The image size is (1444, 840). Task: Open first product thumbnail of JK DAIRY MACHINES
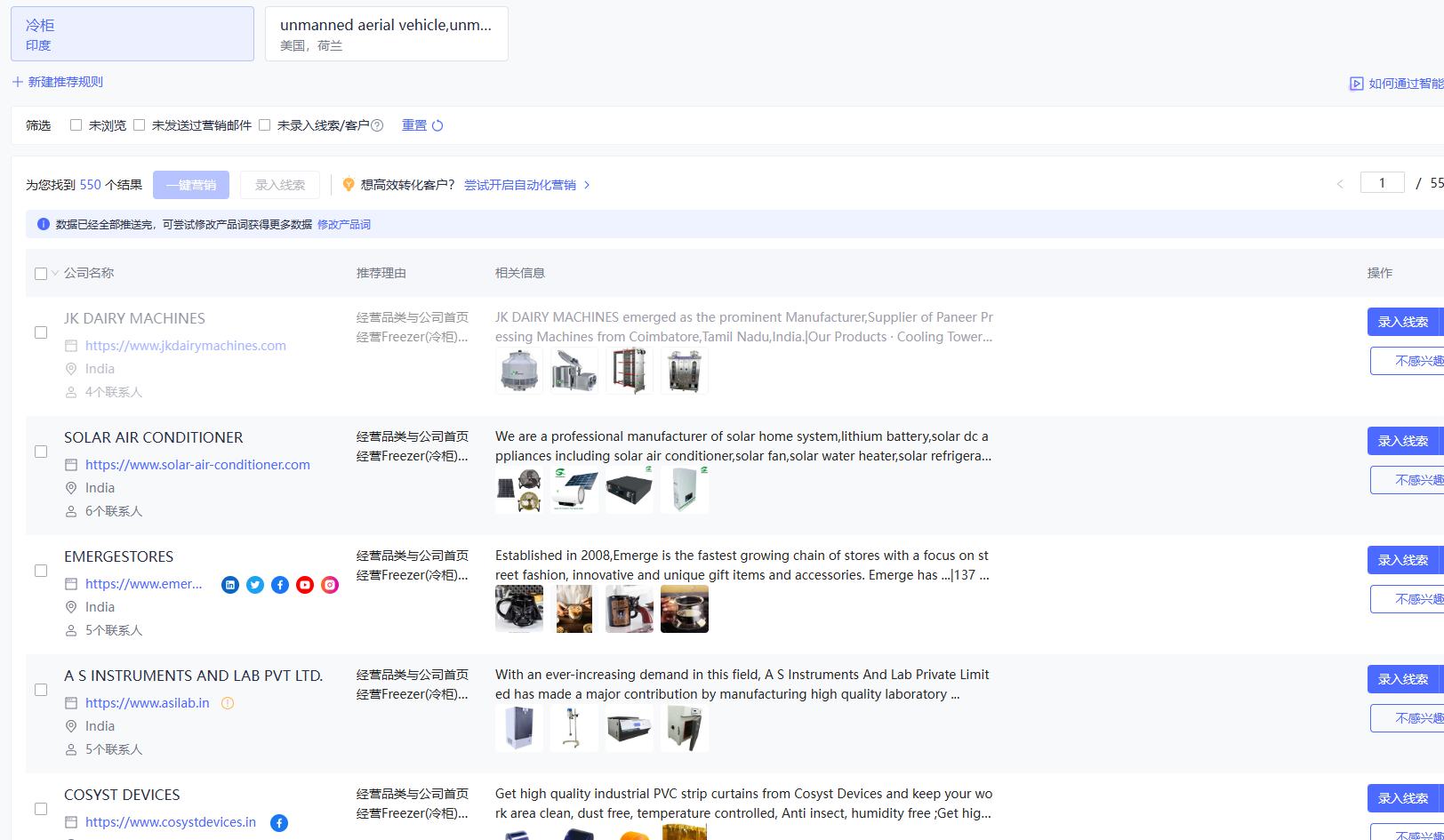519,371
